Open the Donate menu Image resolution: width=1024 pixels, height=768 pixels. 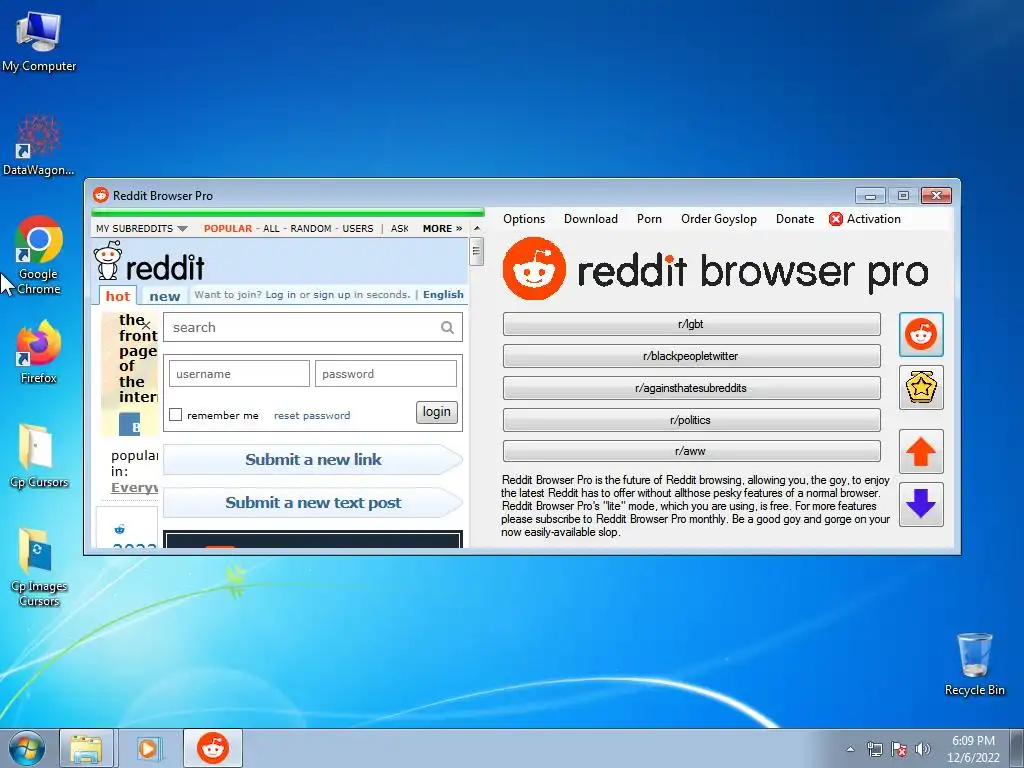click(x=795, y=219)
